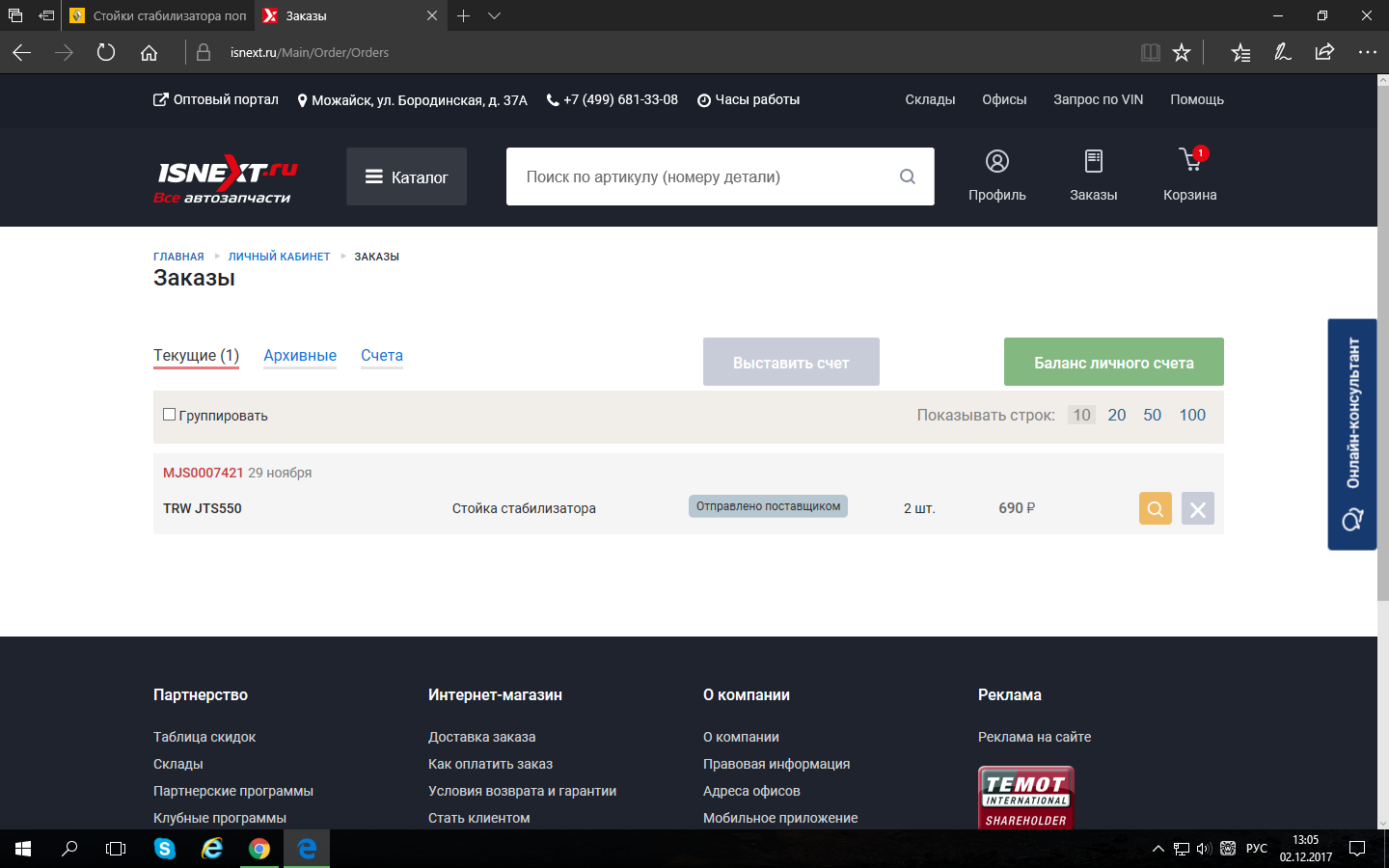Image resolution: width=1389 pixels, height=868 pixels.
Task: Click orange magnifier icon for TRW JTS550
Action: (x=1155, y=508)
